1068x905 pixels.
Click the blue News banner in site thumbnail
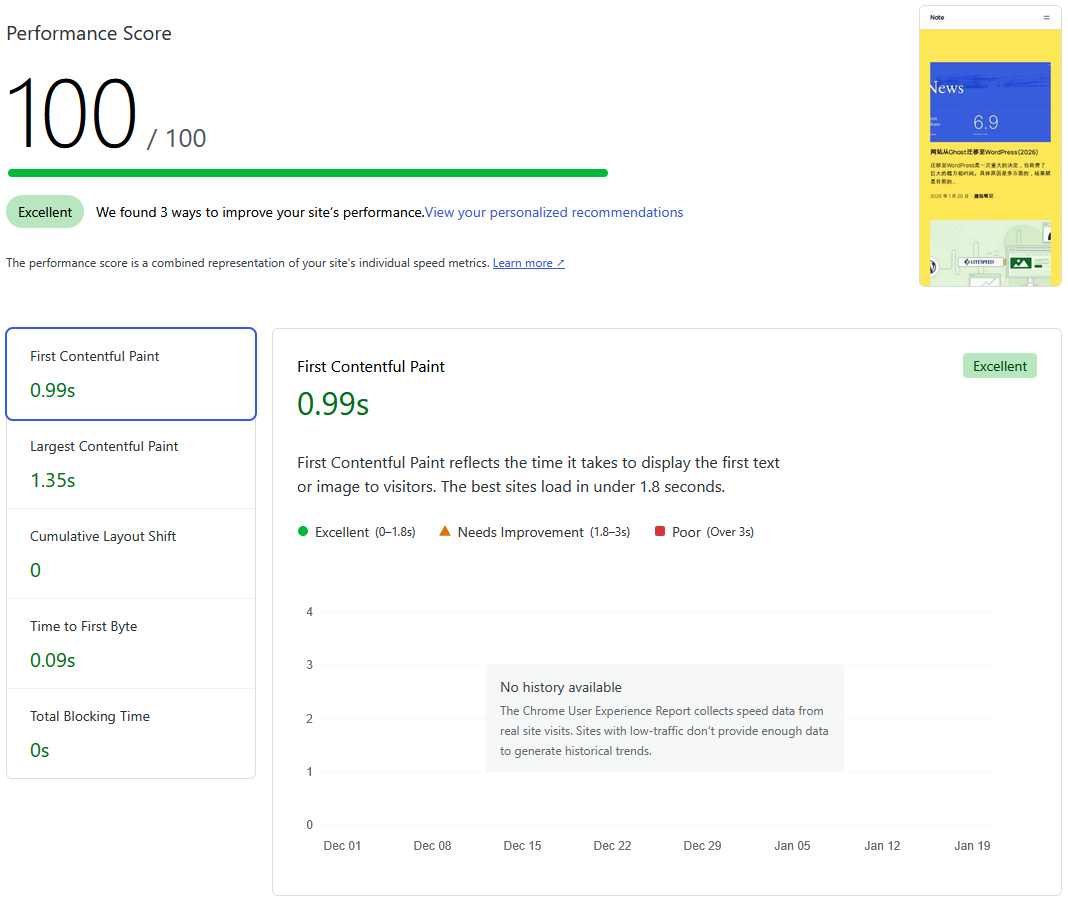pyautogui.click(x=990, y=102)
